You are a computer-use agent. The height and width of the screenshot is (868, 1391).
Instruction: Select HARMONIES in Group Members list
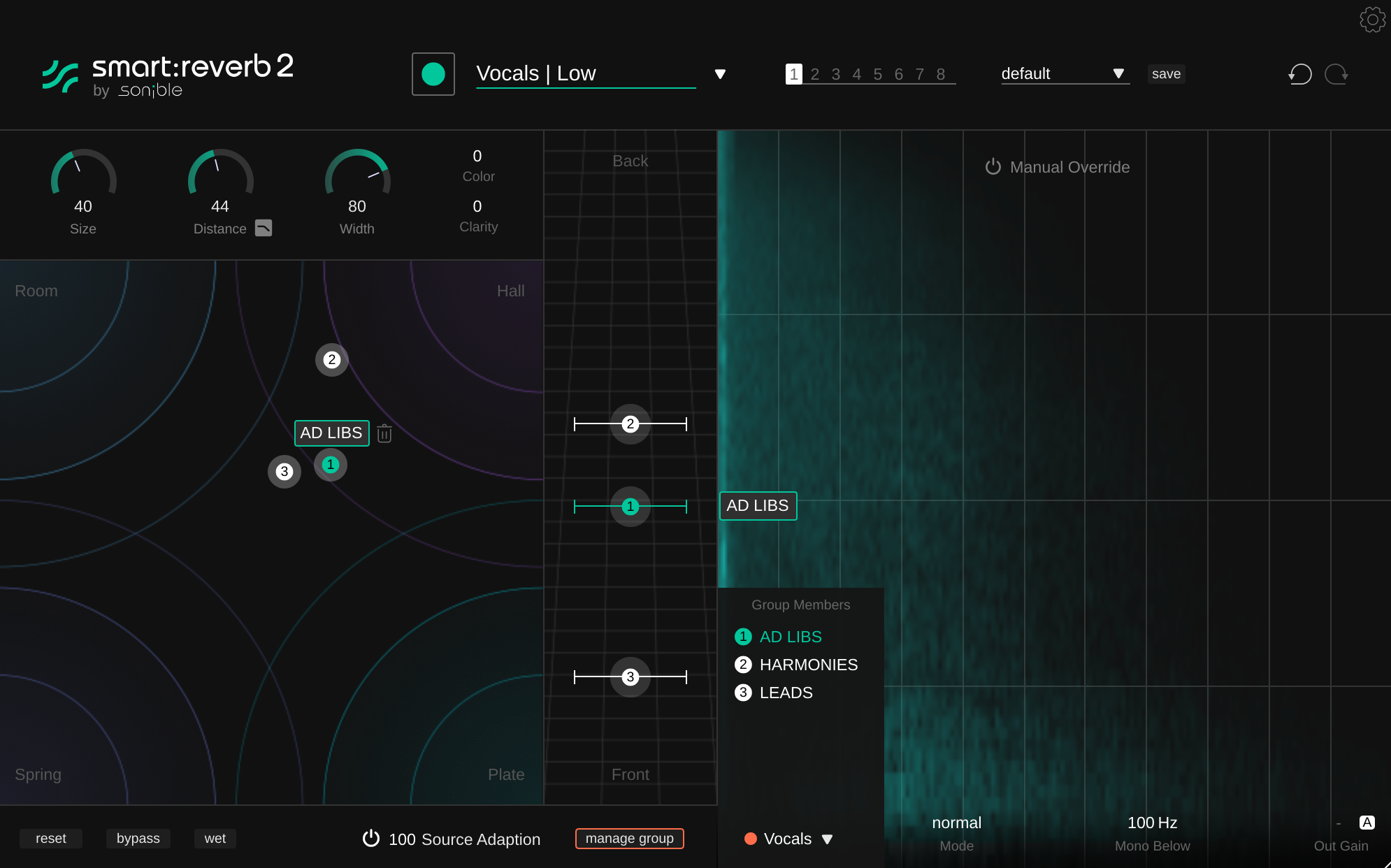click(808, 665)
